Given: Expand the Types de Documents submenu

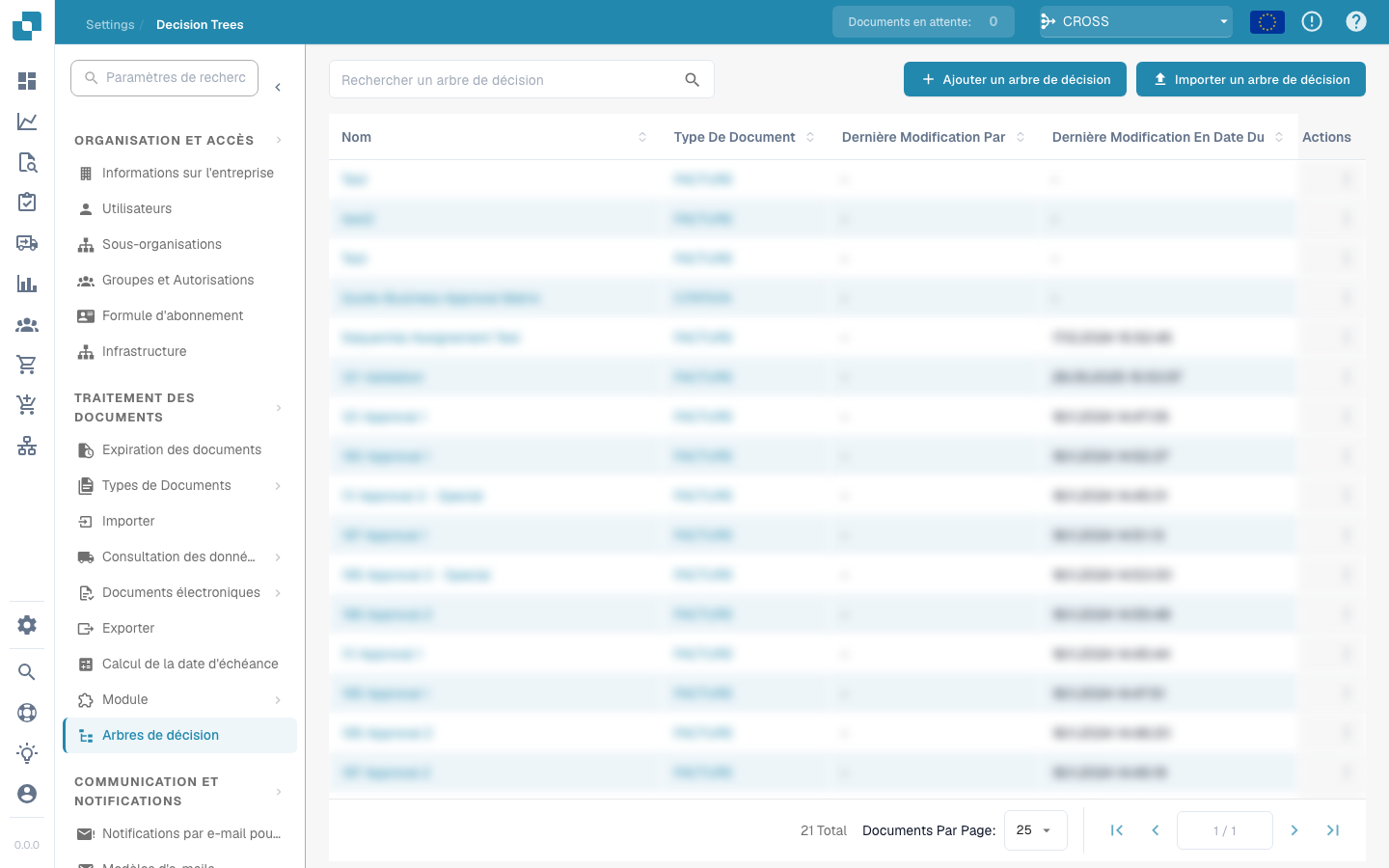Looking at the screenshot, I should tap(278, 486).
